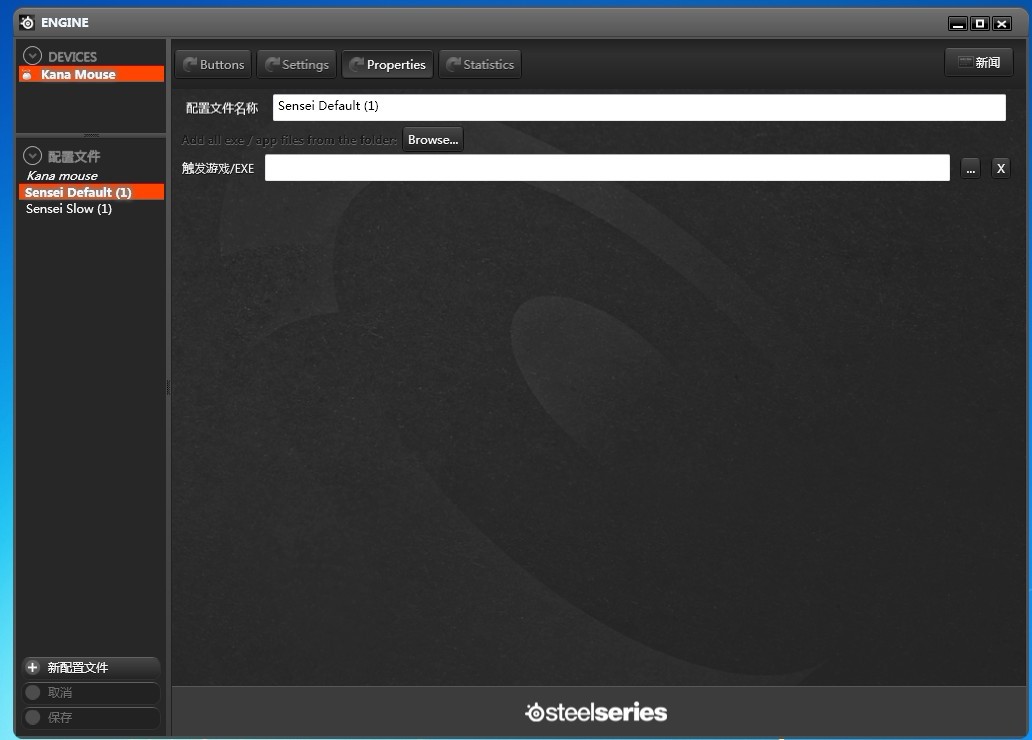Collapse the DEVICES section chevron
This screenshot has width=1032, height=740.
click(x=32, y=55)
